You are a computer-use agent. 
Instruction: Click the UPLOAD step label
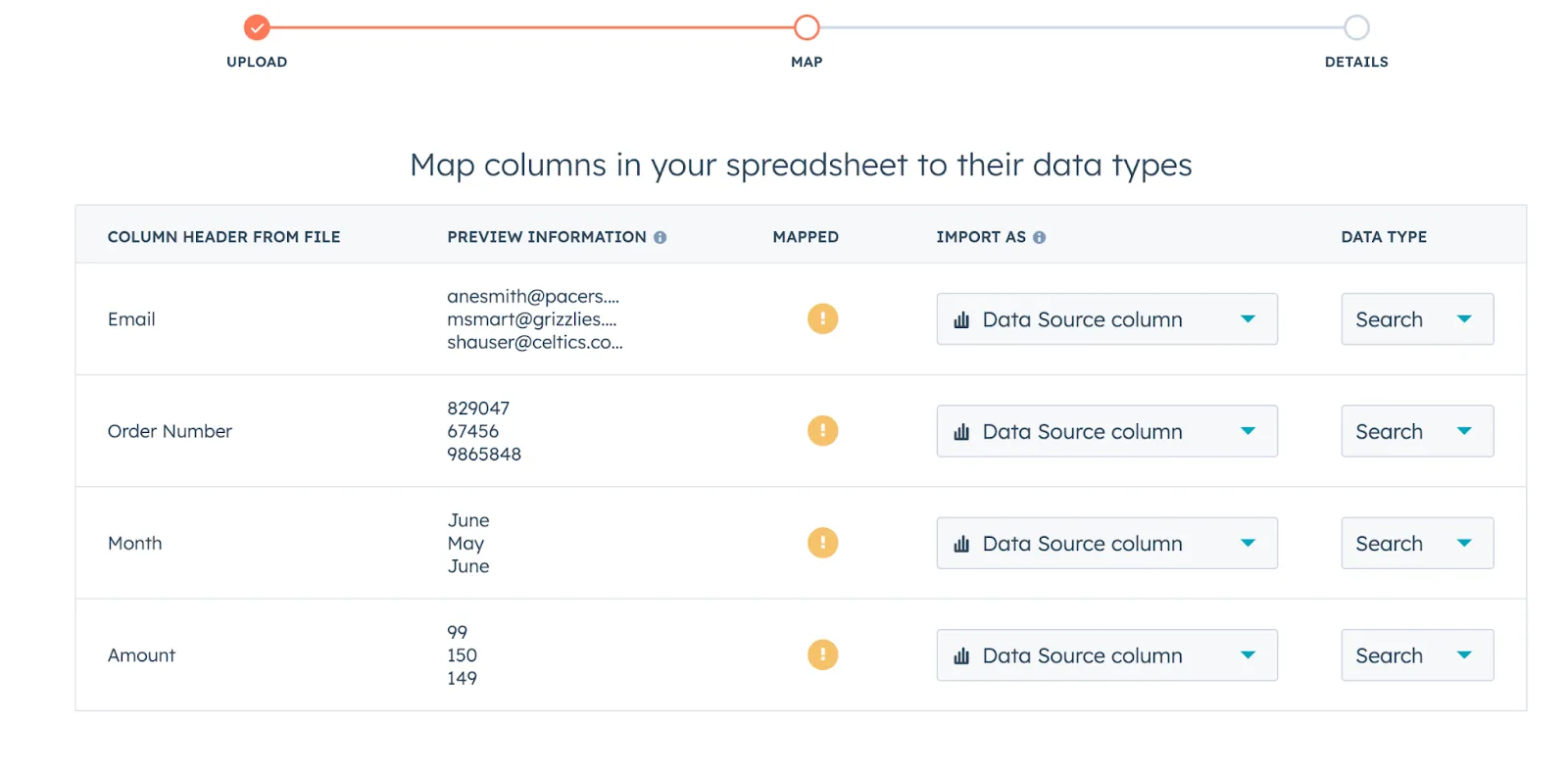(257, 62)
